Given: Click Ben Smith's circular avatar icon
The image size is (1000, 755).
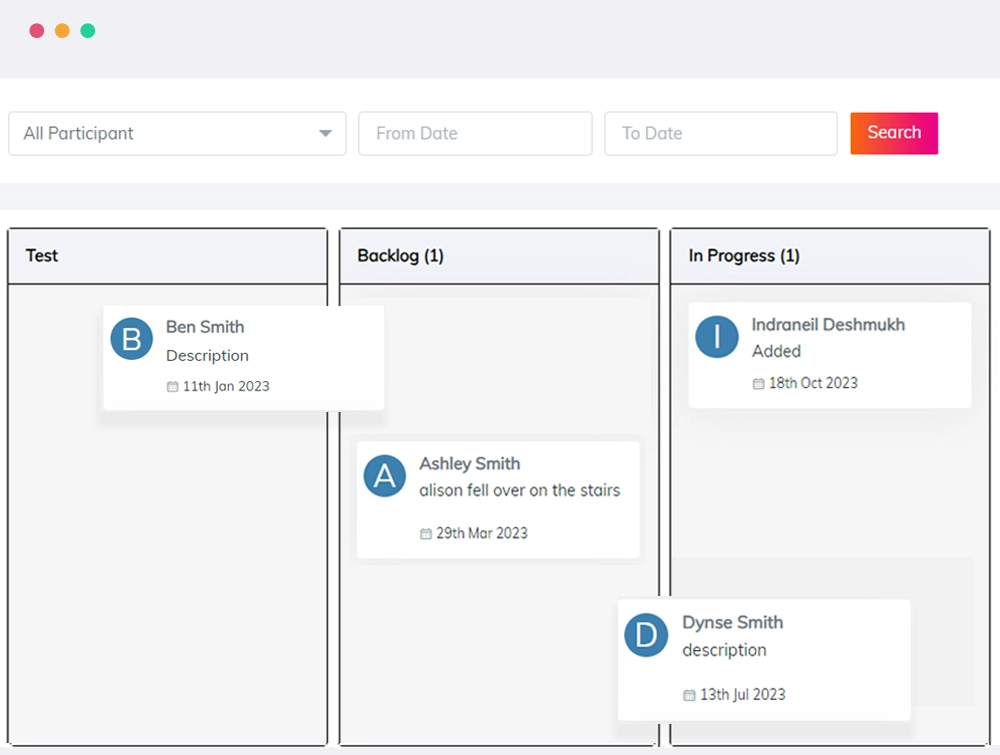Looking at the screenshot, I should [x=131, y=340].
